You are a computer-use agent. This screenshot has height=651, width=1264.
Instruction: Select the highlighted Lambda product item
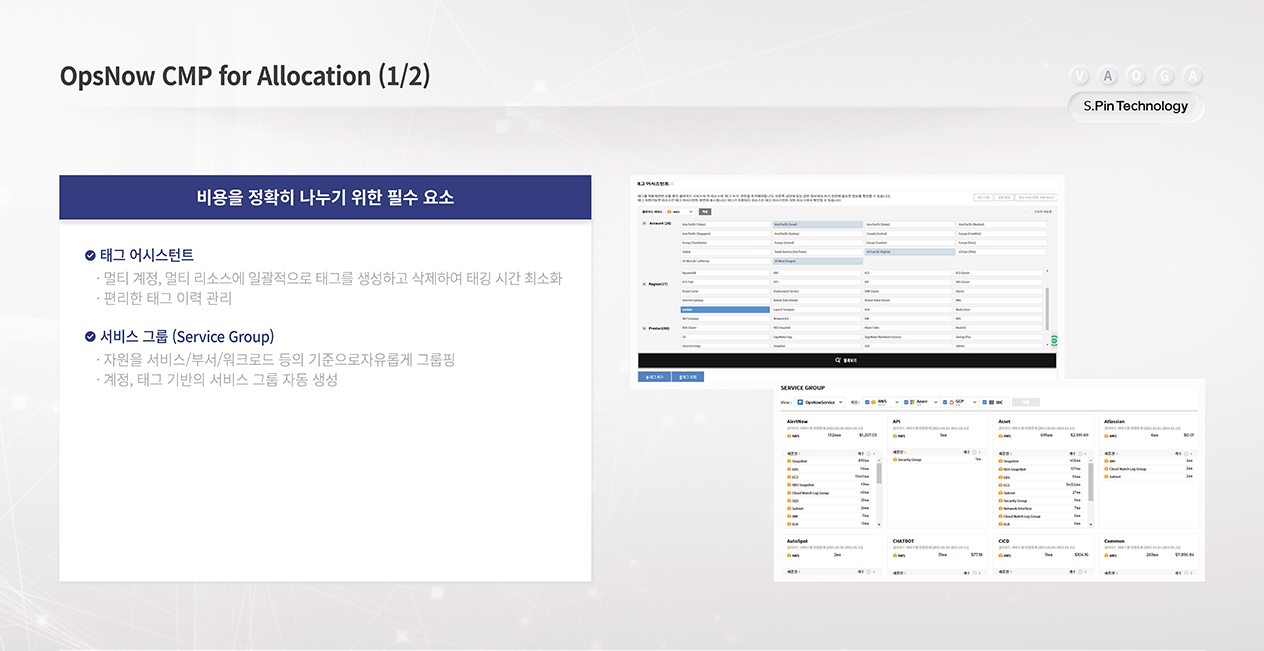(724, 310)
